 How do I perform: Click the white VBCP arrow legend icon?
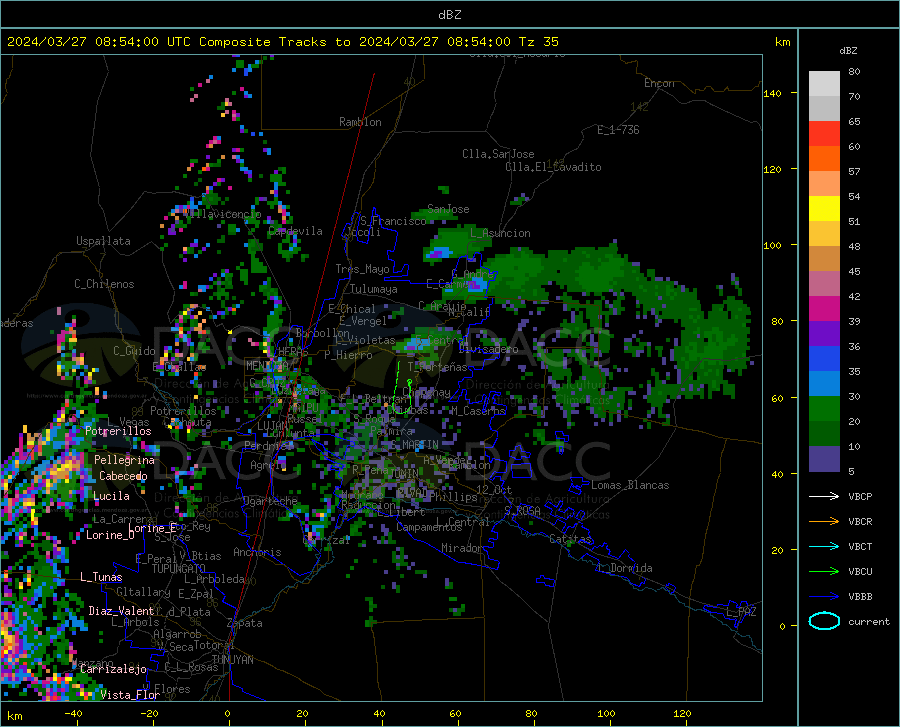coord(824,496)
